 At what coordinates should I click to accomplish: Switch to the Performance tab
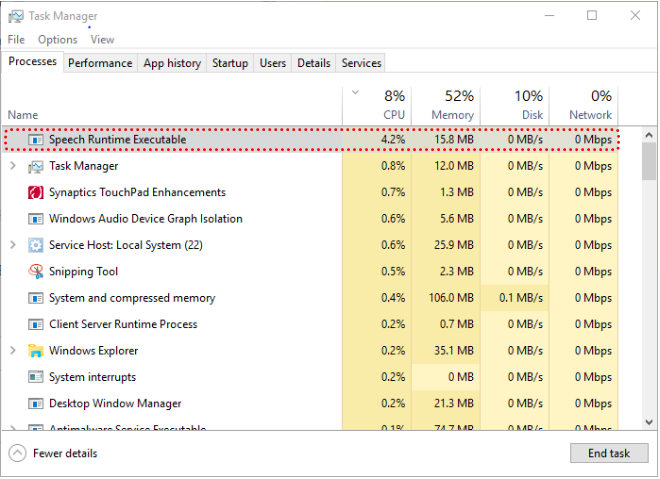100,63
